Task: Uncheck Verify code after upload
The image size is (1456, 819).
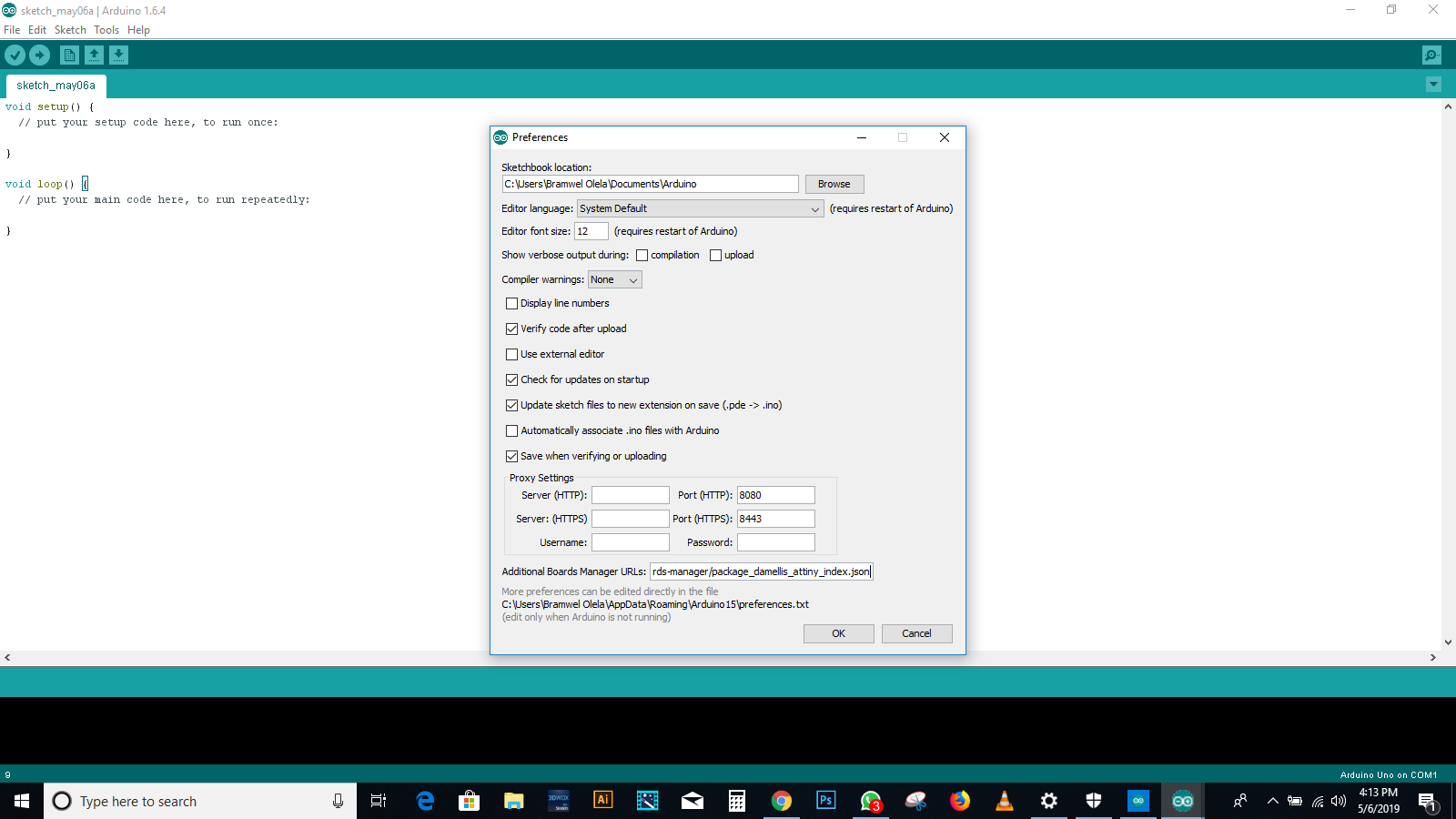Action: click(x=511, y=329)
